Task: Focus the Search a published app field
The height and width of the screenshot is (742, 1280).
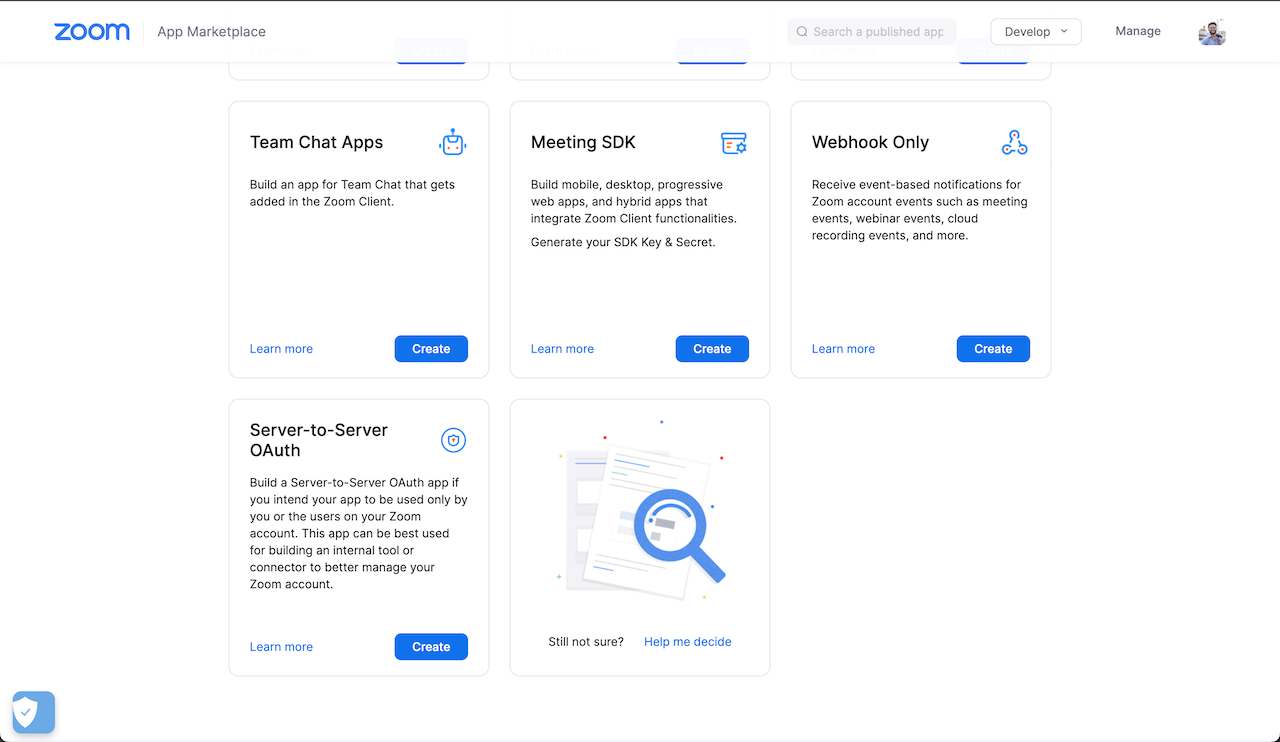Action: [872, 32]
